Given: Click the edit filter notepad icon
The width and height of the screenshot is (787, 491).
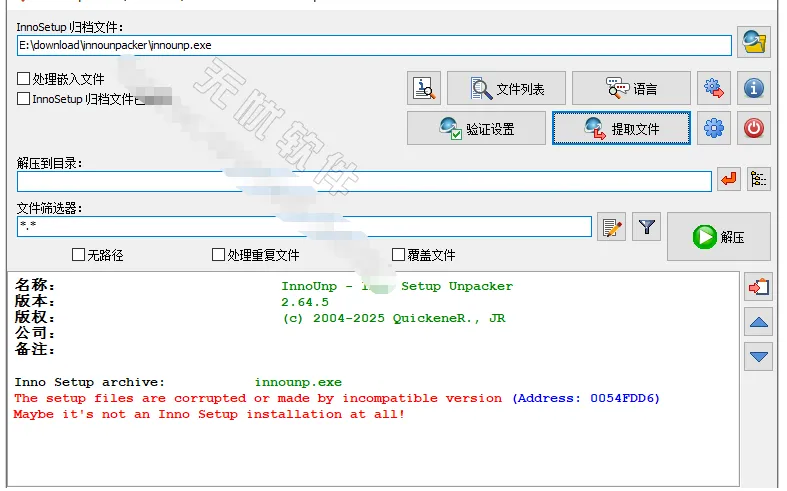Looking at the screenshot, I should point(611,227).
